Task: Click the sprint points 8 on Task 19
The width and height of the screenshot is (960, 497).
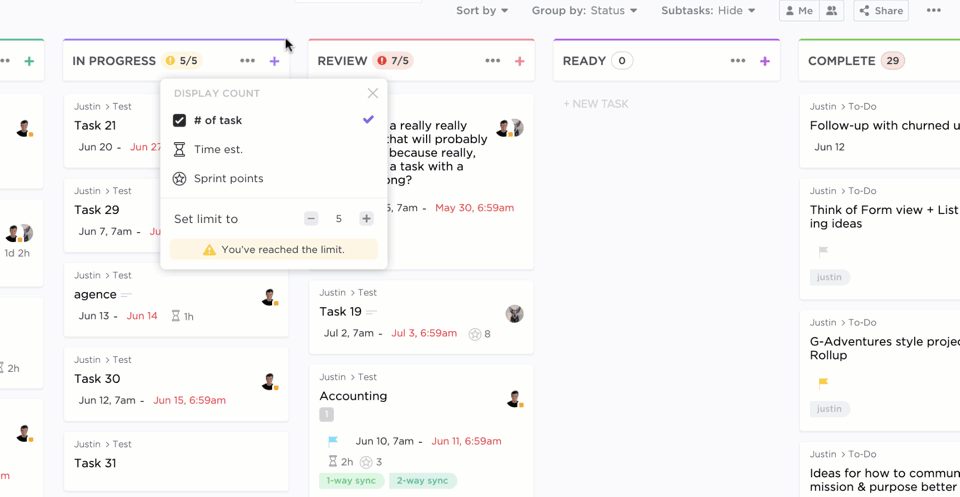Action: point(479,334)
